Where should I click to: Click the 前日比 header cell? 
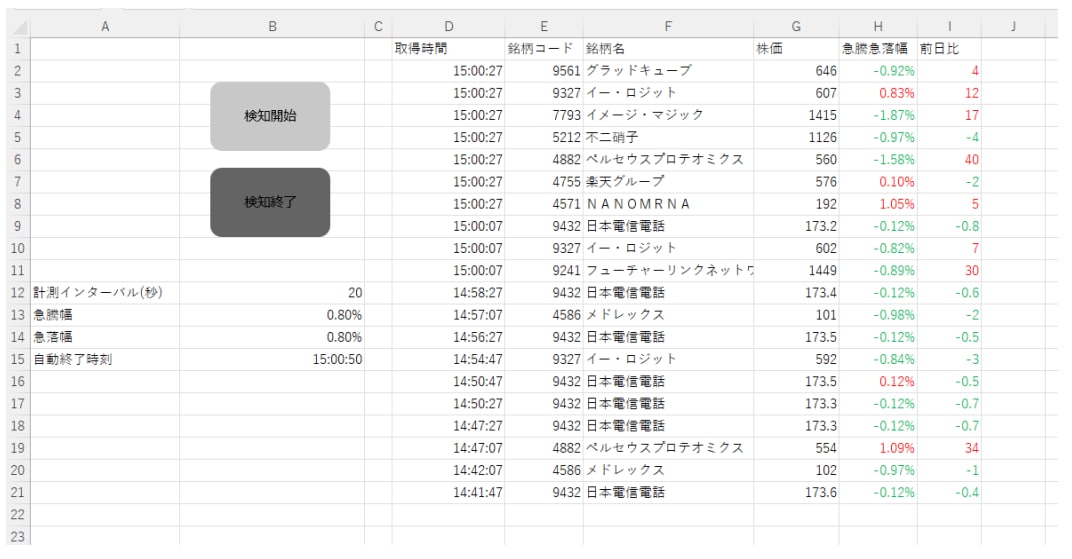click(x=949, y=49)
